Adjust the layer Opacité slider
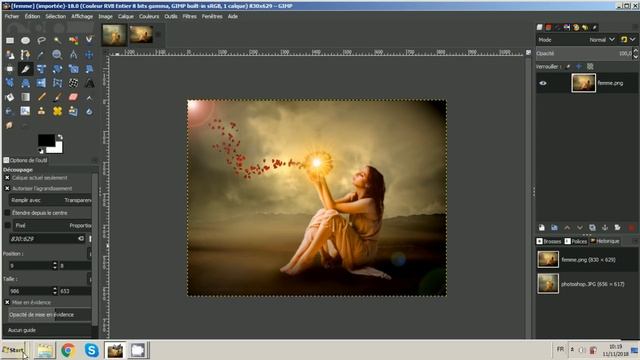This screenshot has width=640, height=360. 584,53
